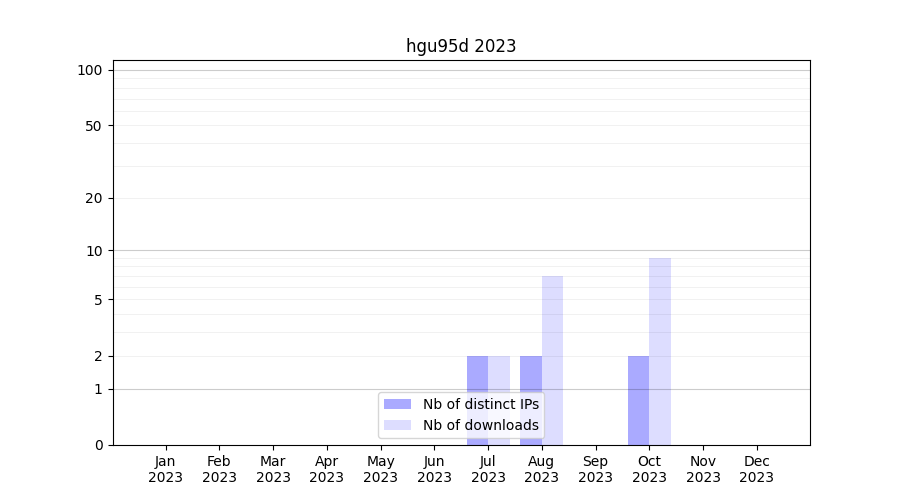
Task: Click the 'Nb of downloads' legend swatch
Action: tap(397, 425)
